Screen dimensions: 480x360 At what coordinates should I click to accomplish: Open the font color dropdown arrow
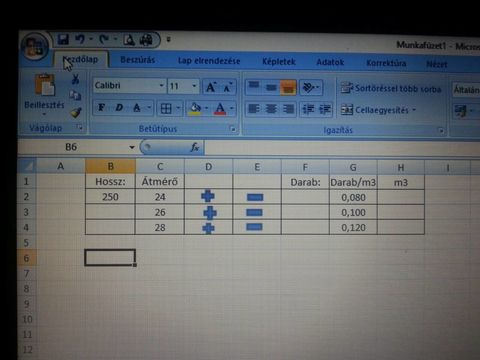[232, 109]
